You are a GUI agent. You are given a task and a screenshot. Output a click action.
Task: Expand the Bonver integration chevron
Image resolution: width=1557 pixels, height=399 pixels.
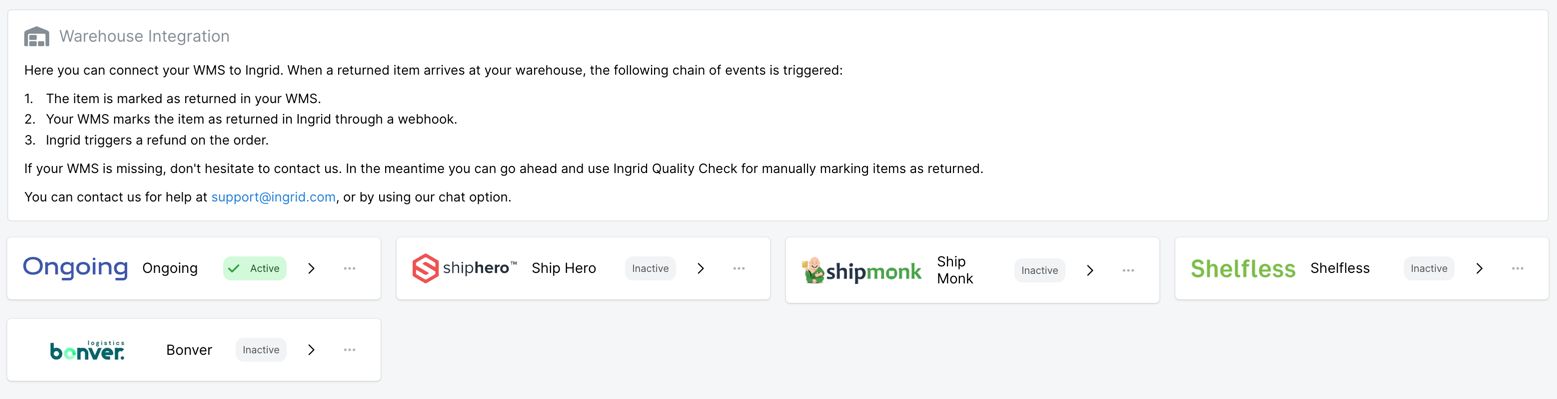pos(311,350)
